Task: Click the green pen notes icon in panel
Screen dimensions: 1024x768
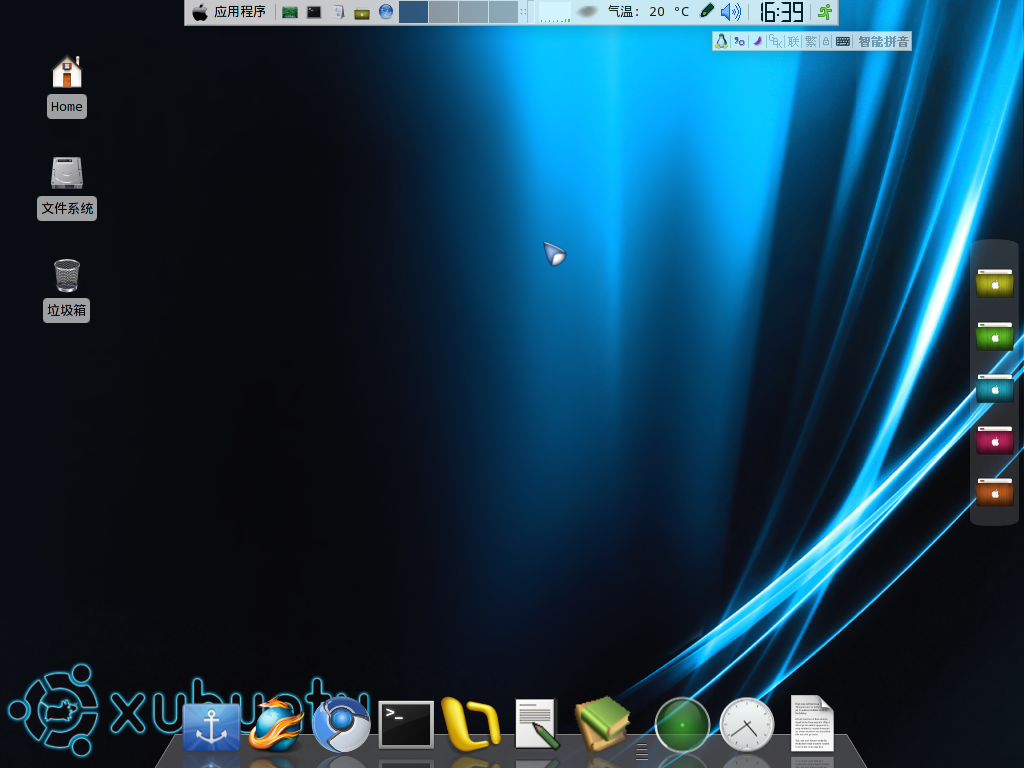Action: tap(707, 11)
